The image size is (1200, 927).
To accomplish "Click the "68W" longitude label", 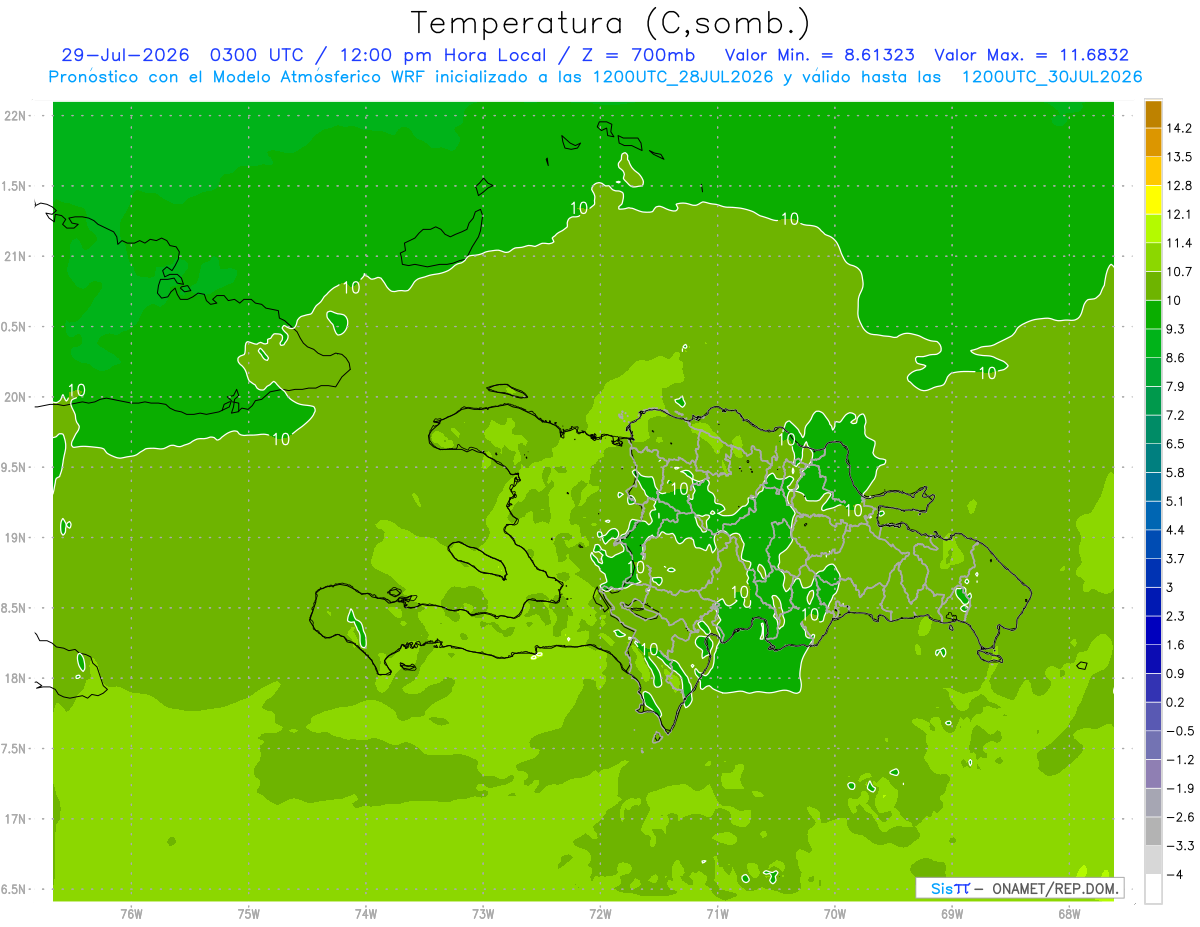I will (x=1068, y=914).
